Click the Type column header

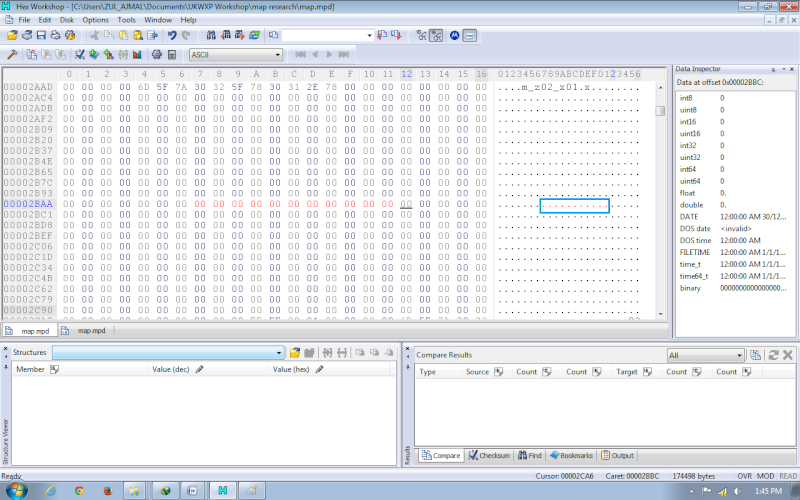point(438,372)
